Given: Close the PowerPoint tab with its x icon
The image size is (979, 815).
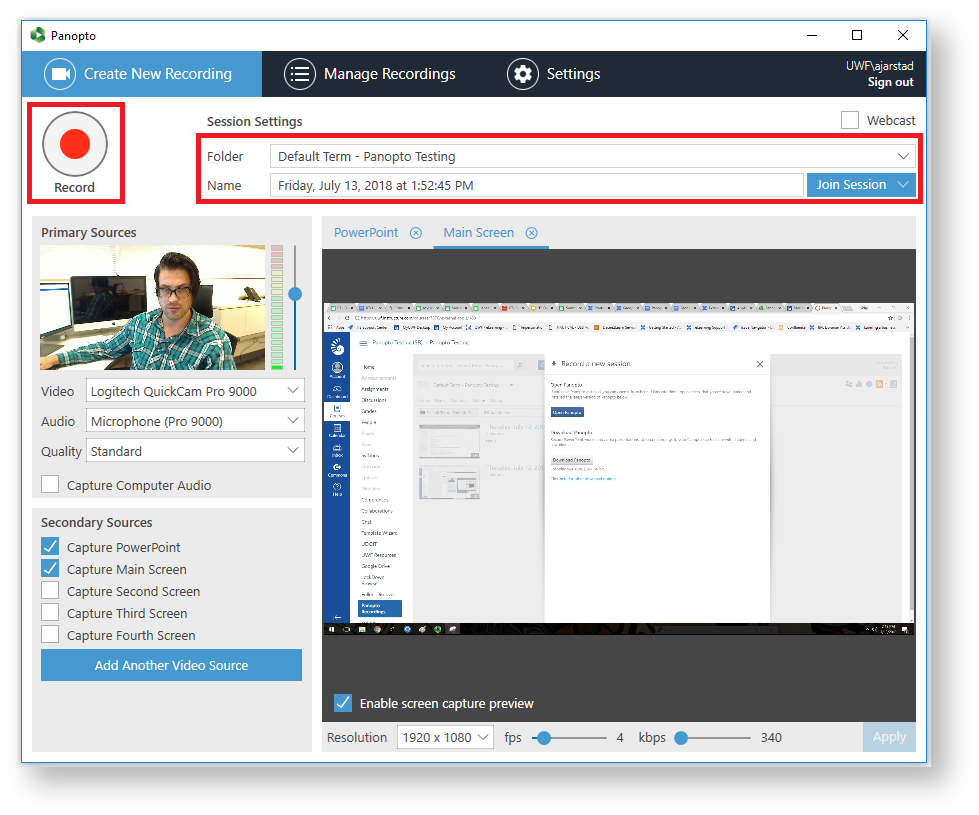Looking at the screenshot, I should tap(416, 233).
